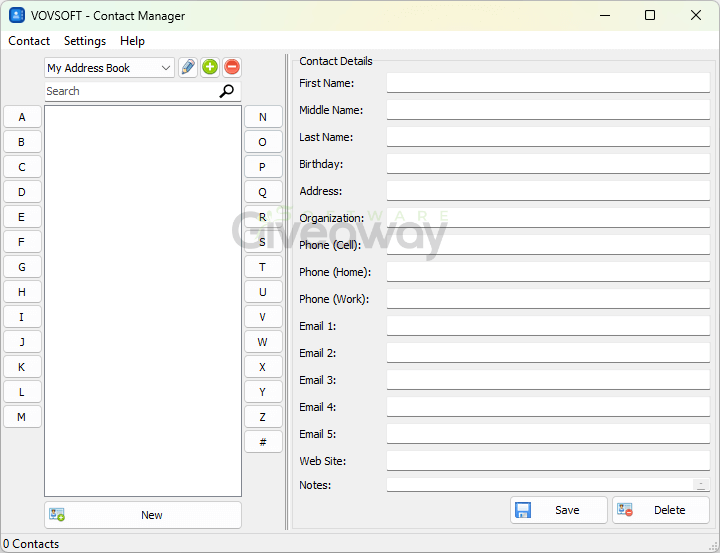This screenshot has width=720, height=553.
Task: Click into the Web Site field
Action: click(548, 461)
